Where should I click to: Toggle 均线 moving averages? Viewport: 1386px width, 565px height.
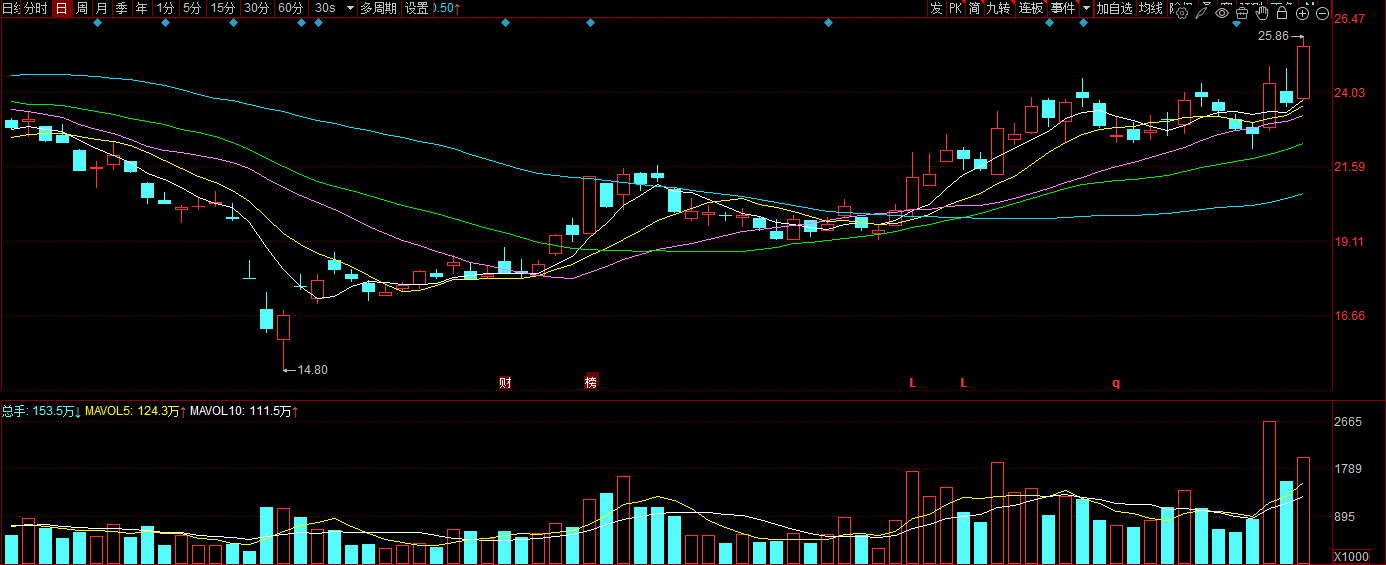(x=1151, y=8)
